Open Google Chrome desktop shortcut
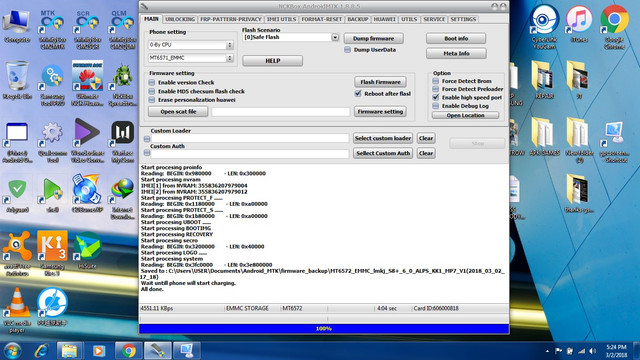Viewport: 640px width, 360px height. click(614, 27)
